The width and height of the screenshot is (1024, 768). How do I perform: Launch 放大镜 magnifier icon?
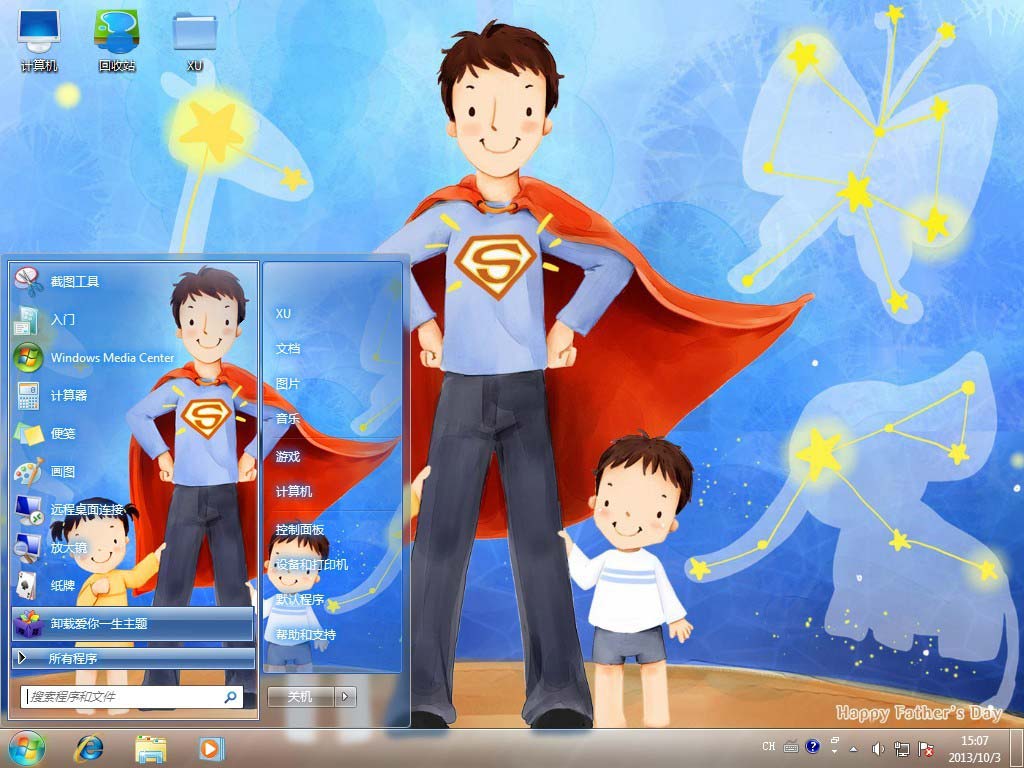[x=29, y=547]
